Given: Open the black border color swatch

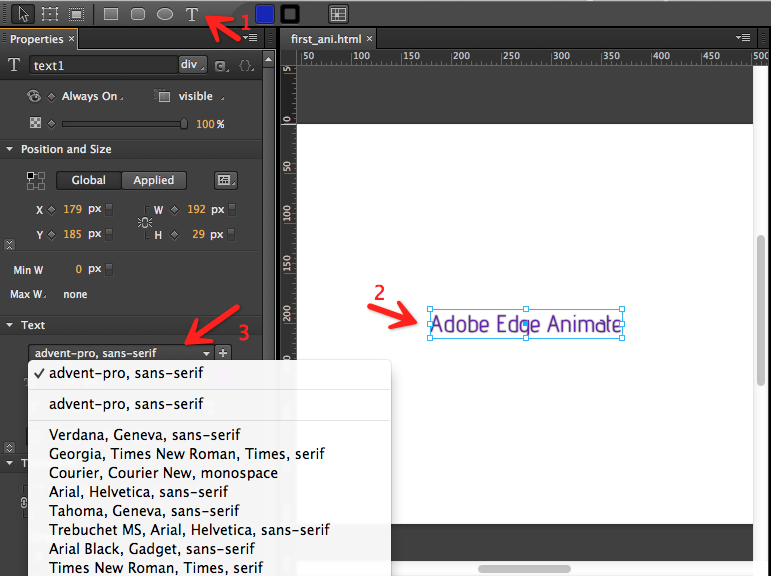Looking at the screenshot, I should tap(290, 14).
